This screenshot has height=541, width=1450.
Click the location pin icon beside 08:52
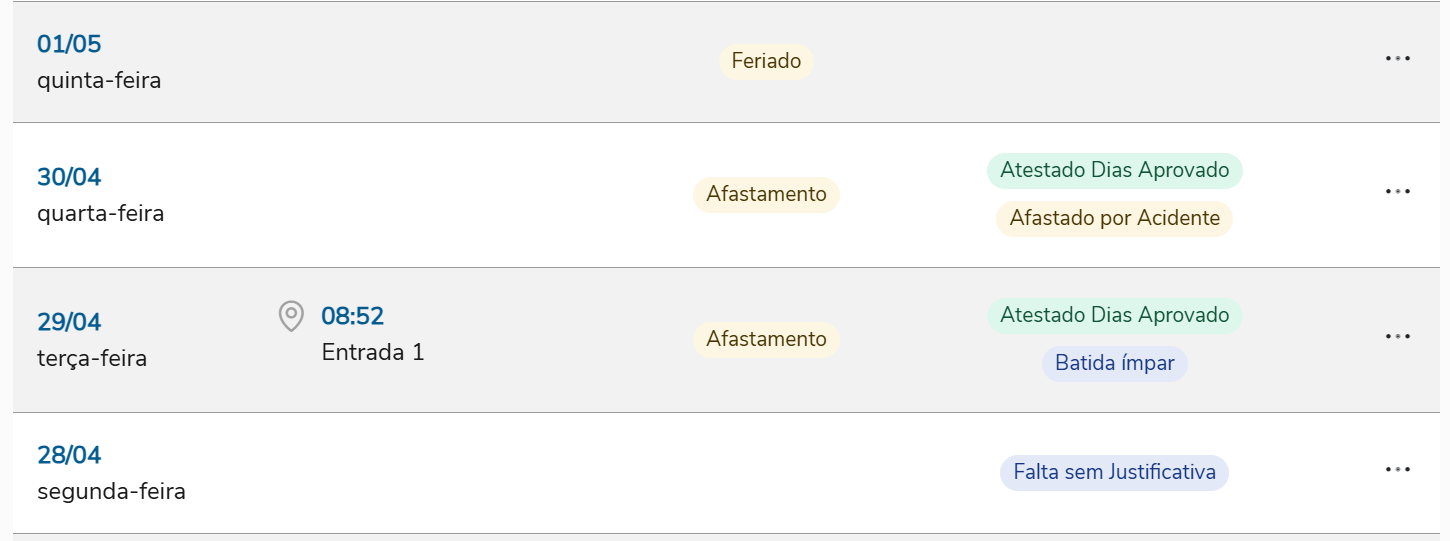(x=290, y=317)
